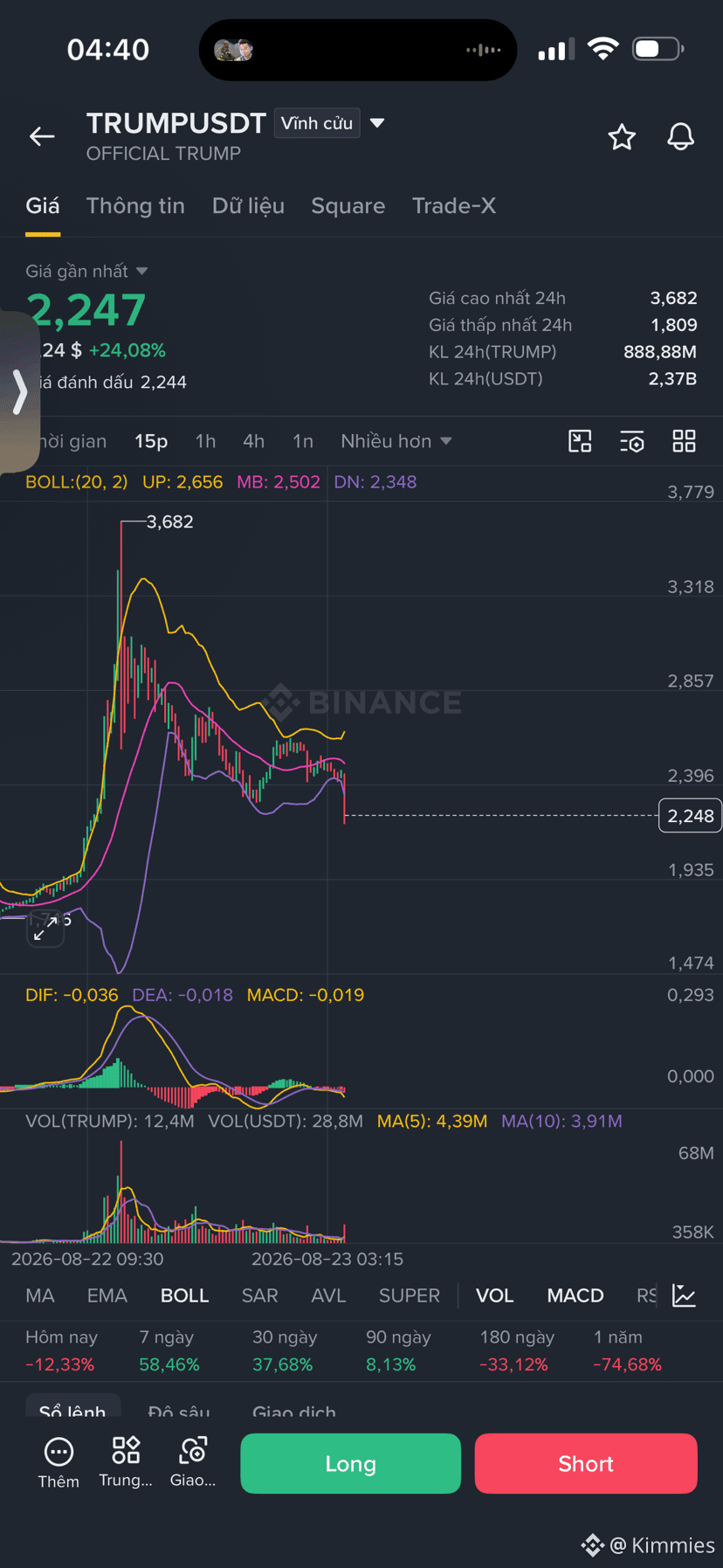Toggle the MA indicator

(40, 1295)
